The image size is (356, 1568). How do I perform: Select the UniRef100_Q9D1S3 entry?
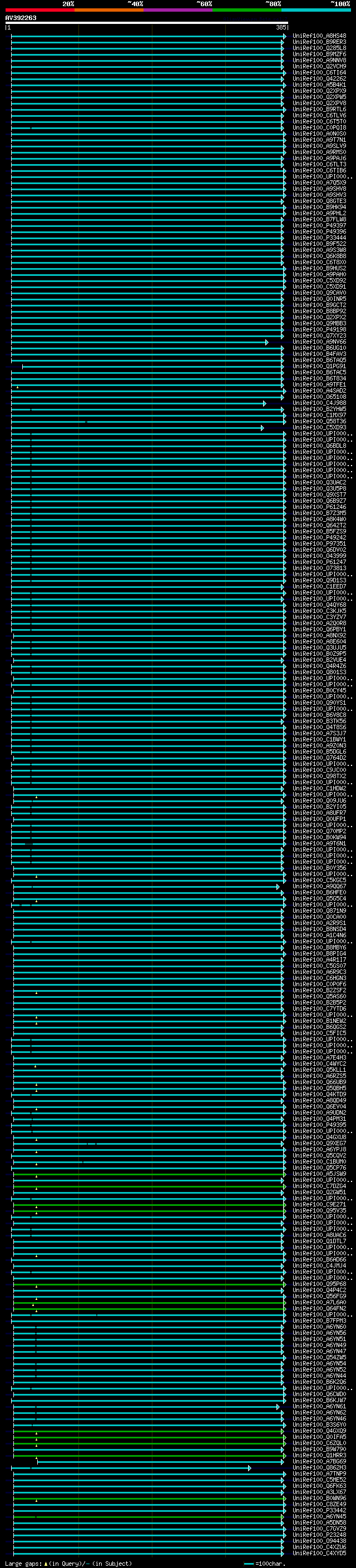tap(319, 581)
